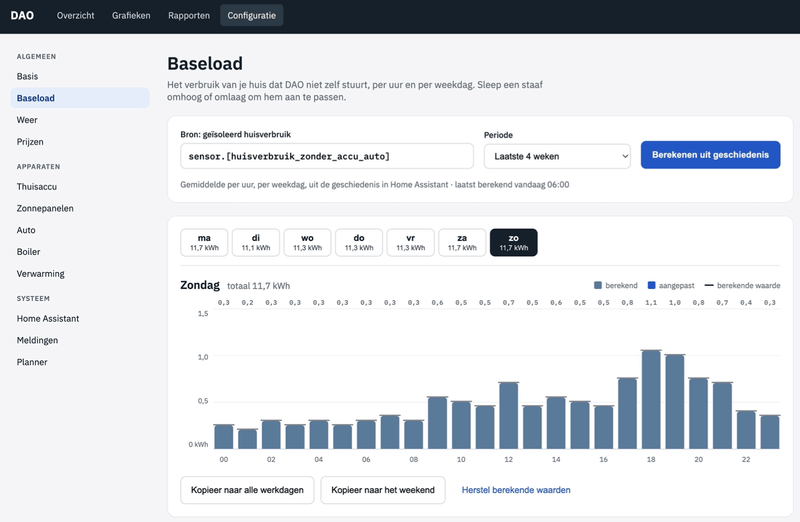Select Baseload in the sidebar
This screenshot has width=800, height=522.
point(80,98)
